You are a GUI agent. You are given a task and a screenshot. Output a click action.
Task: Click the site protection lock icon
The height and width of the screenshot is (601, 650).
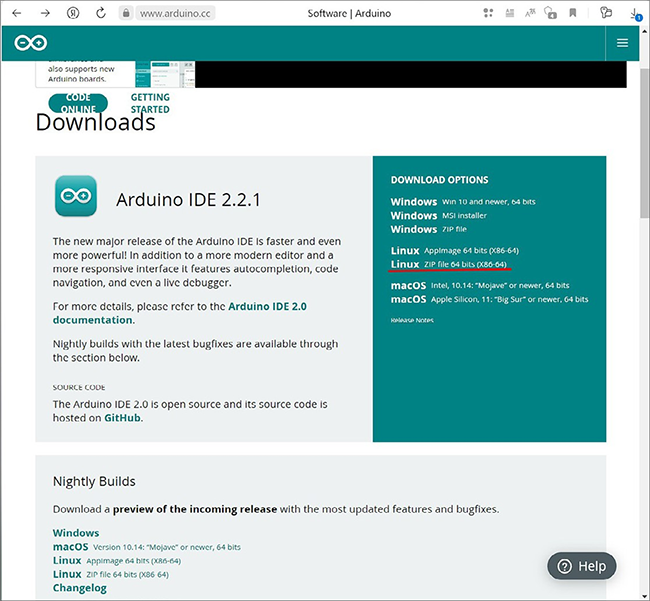point(551,13)
